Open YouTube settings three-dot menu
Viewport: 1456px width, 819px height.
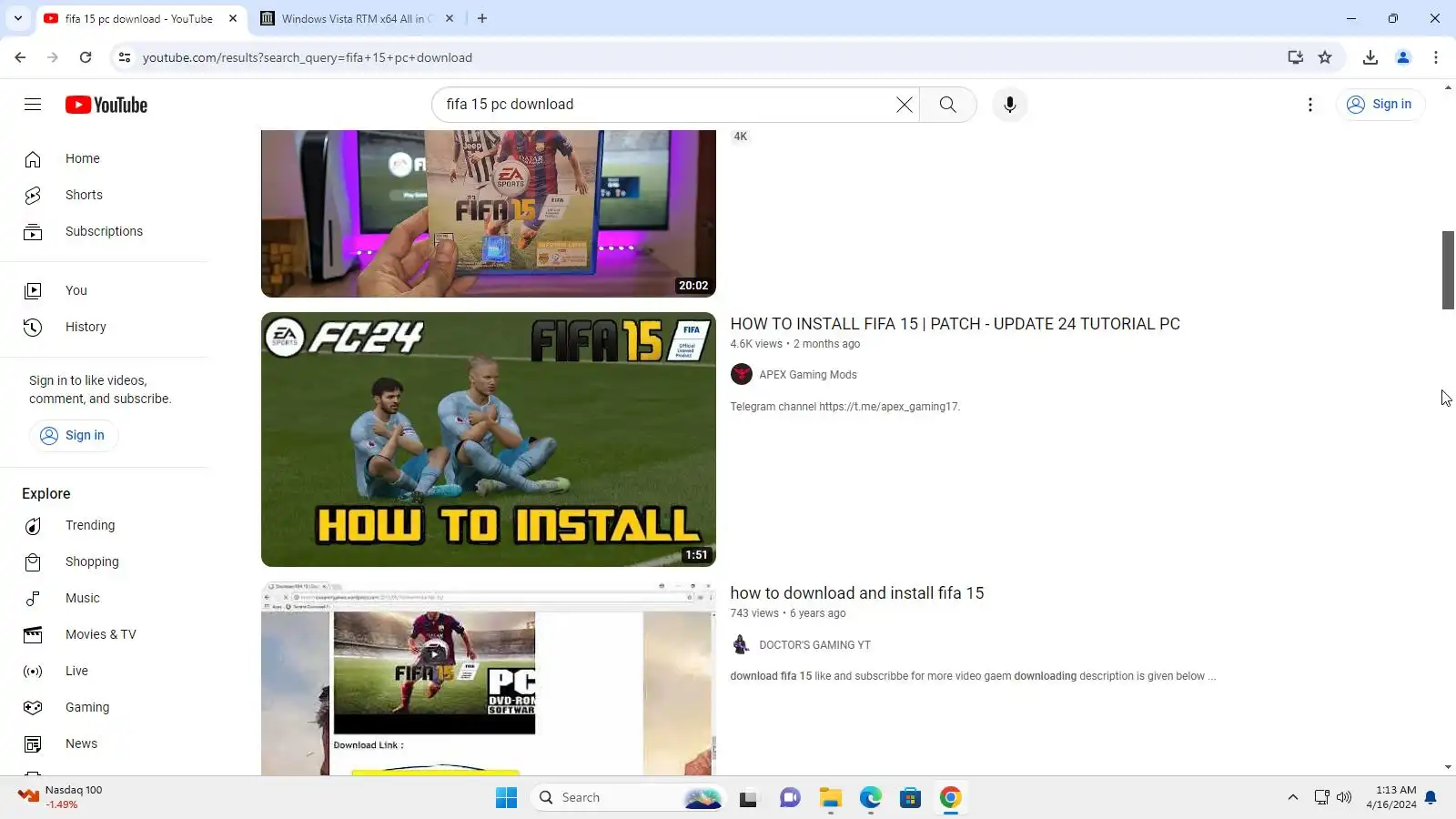pos(1310,105)
